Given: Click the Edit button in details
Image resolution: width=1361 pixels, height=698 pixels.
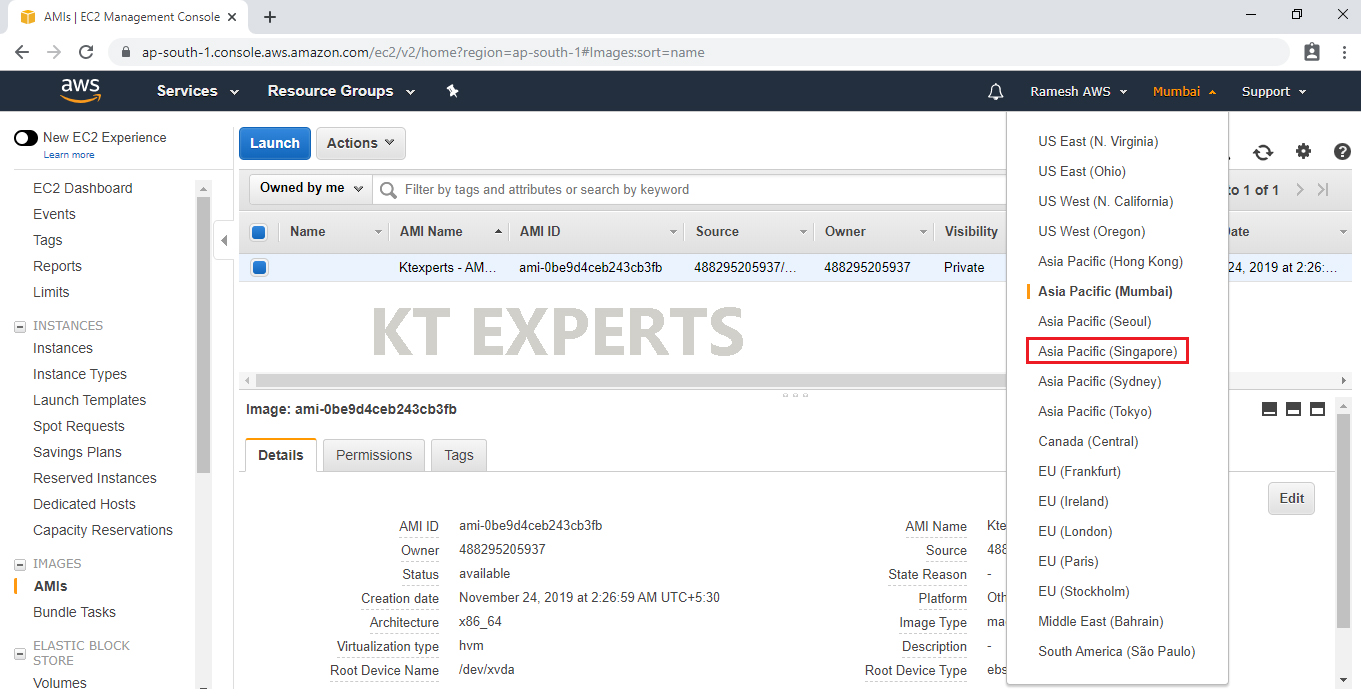Looking at the screenshot, I should point(1292,498).
